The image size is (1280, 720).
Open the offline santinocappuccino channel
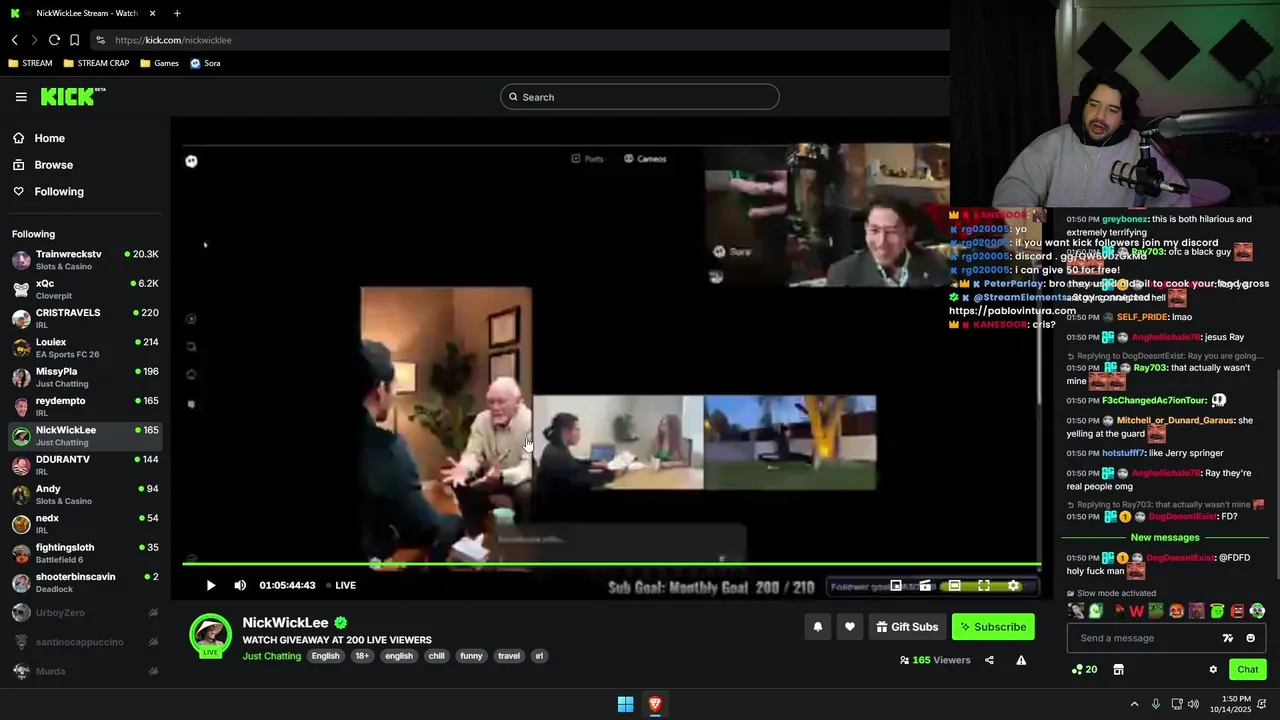(85, 642)
